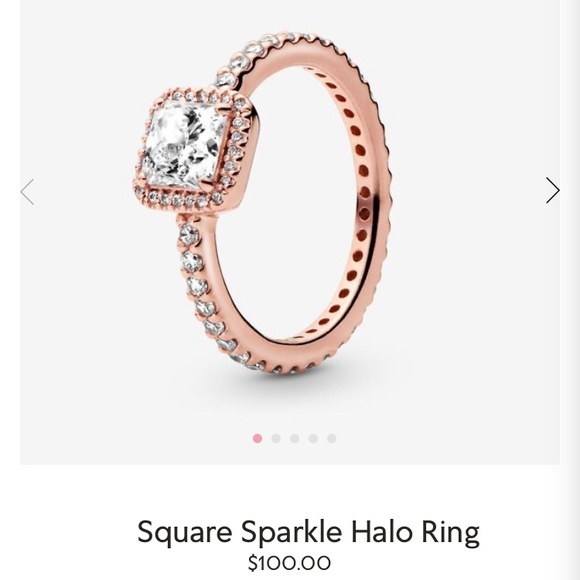The width and height of the screenshot is (580, 580).
Task: Click the vertical scrollbar strip at right edge
Action: [570, 290]
